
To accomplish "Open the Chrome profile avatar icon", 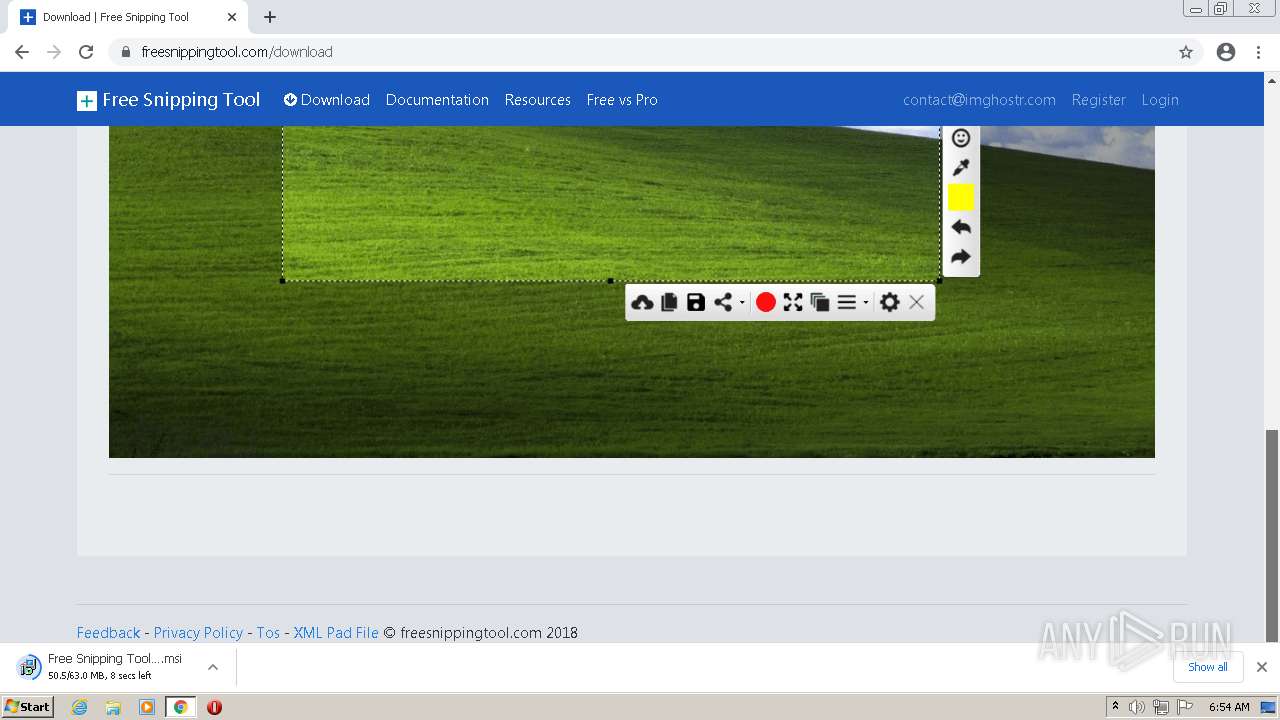I will (1226, 52).
